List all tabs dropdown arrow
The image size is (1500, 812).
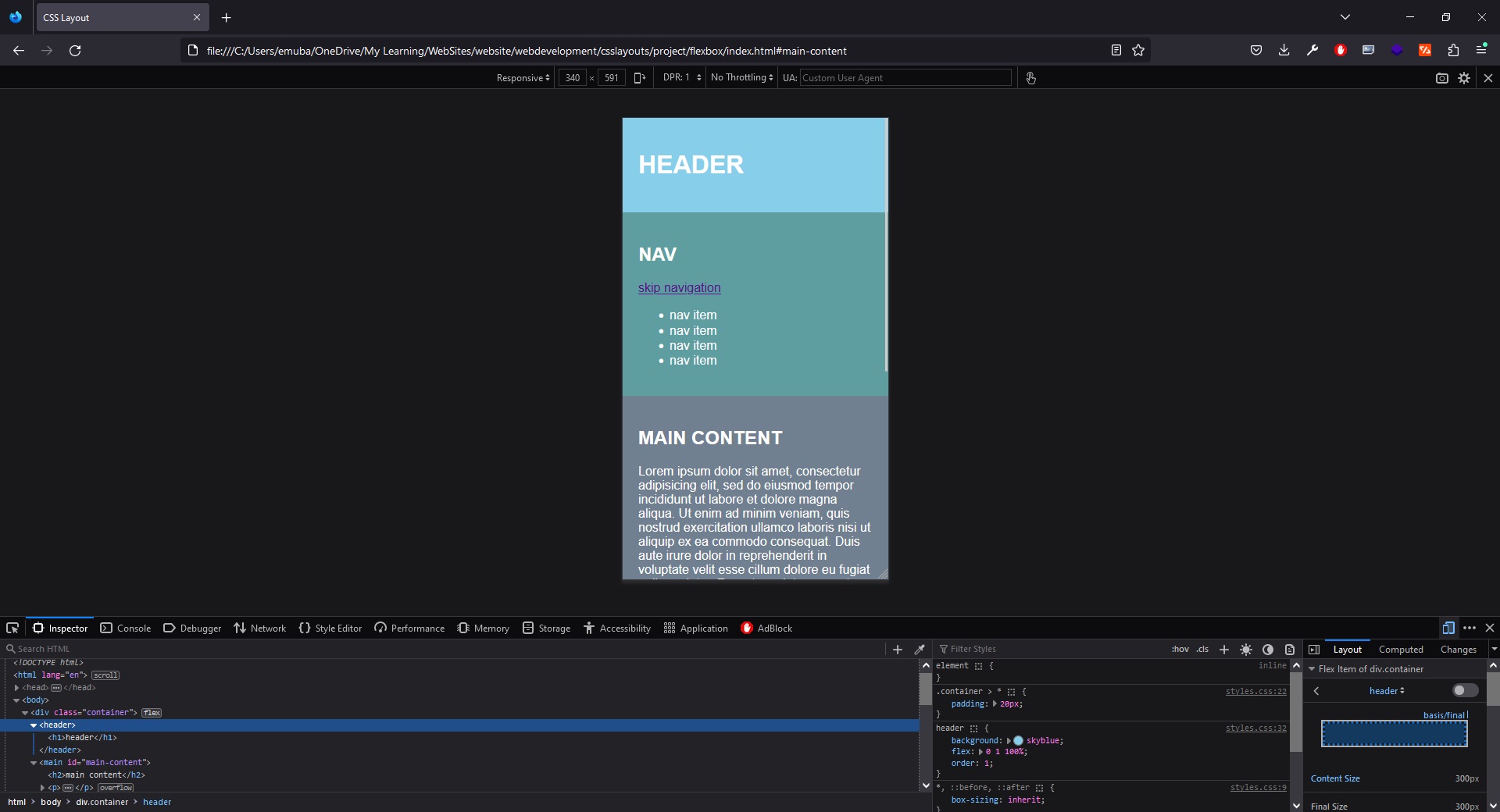coord(1345,17)
